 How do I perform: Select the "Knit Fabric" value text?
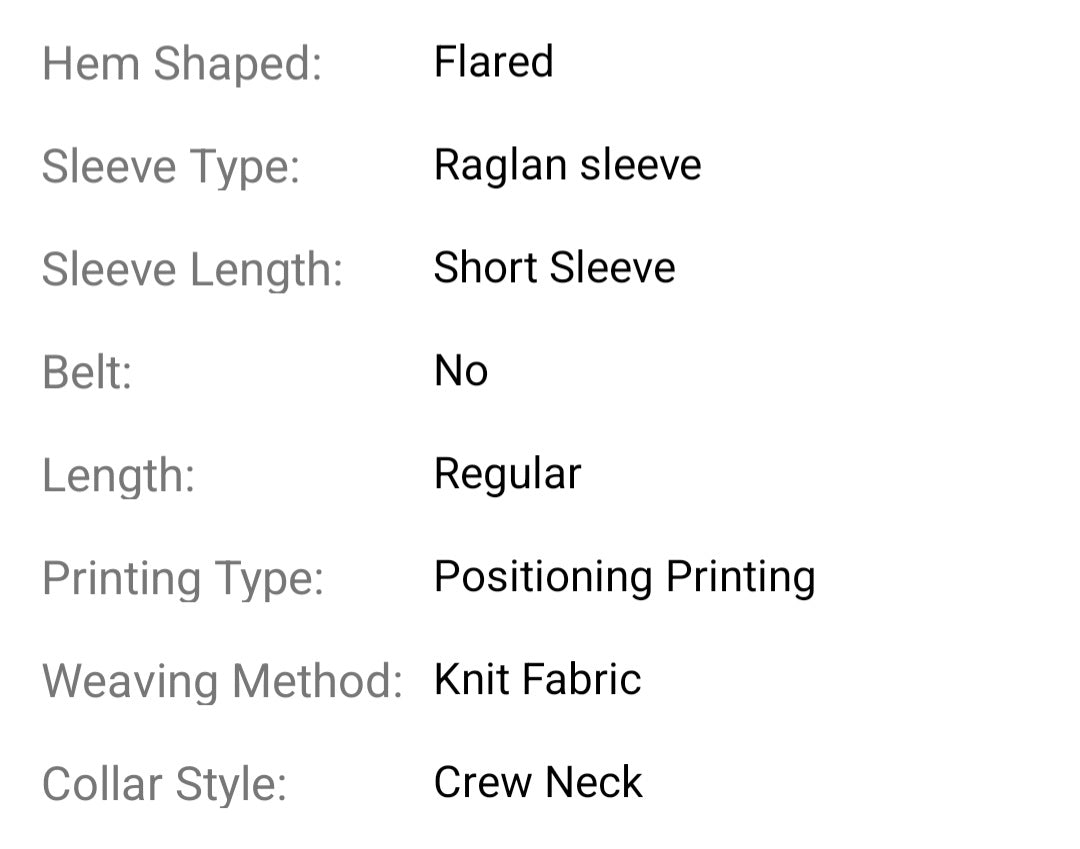[537, 680]
